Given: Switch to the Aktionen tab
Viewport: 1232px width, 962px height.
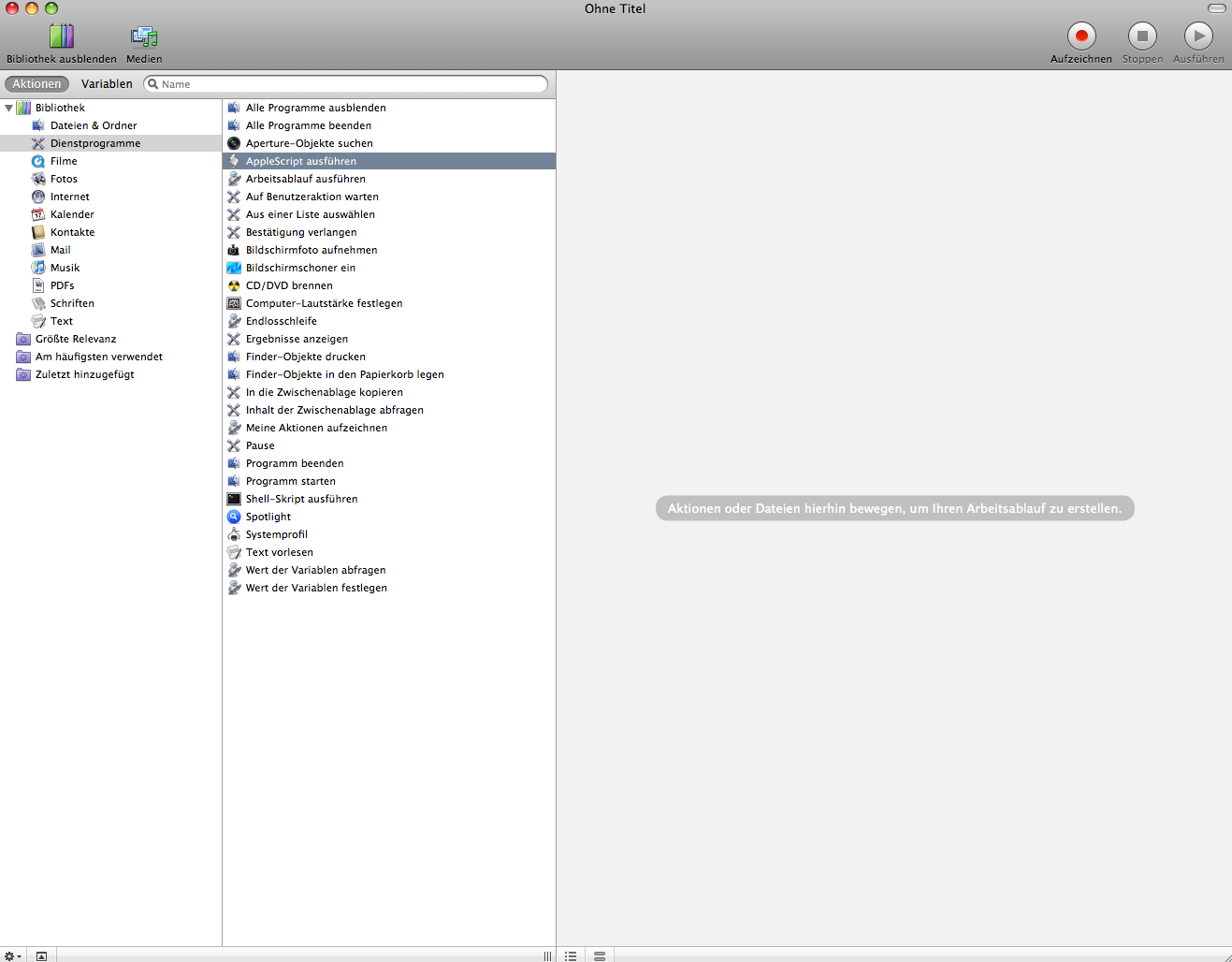Looking at the screenshot, I should click(x=36, y=84).
